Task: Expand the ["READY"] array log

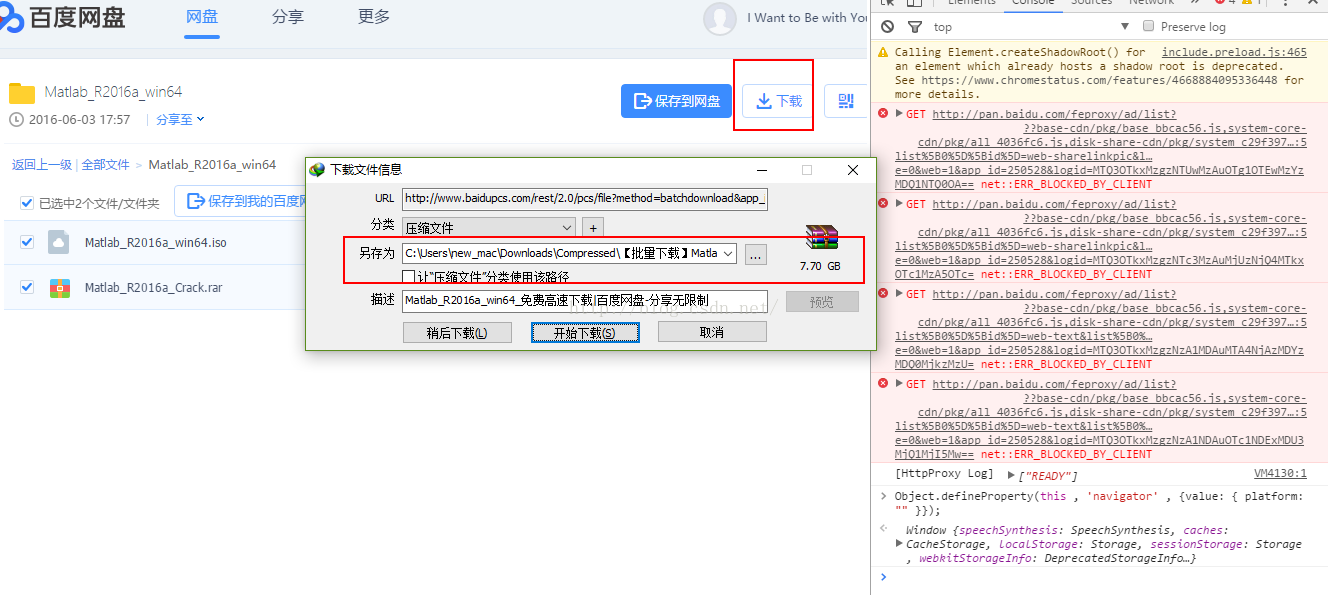Action: click(x=1010, y=475)
